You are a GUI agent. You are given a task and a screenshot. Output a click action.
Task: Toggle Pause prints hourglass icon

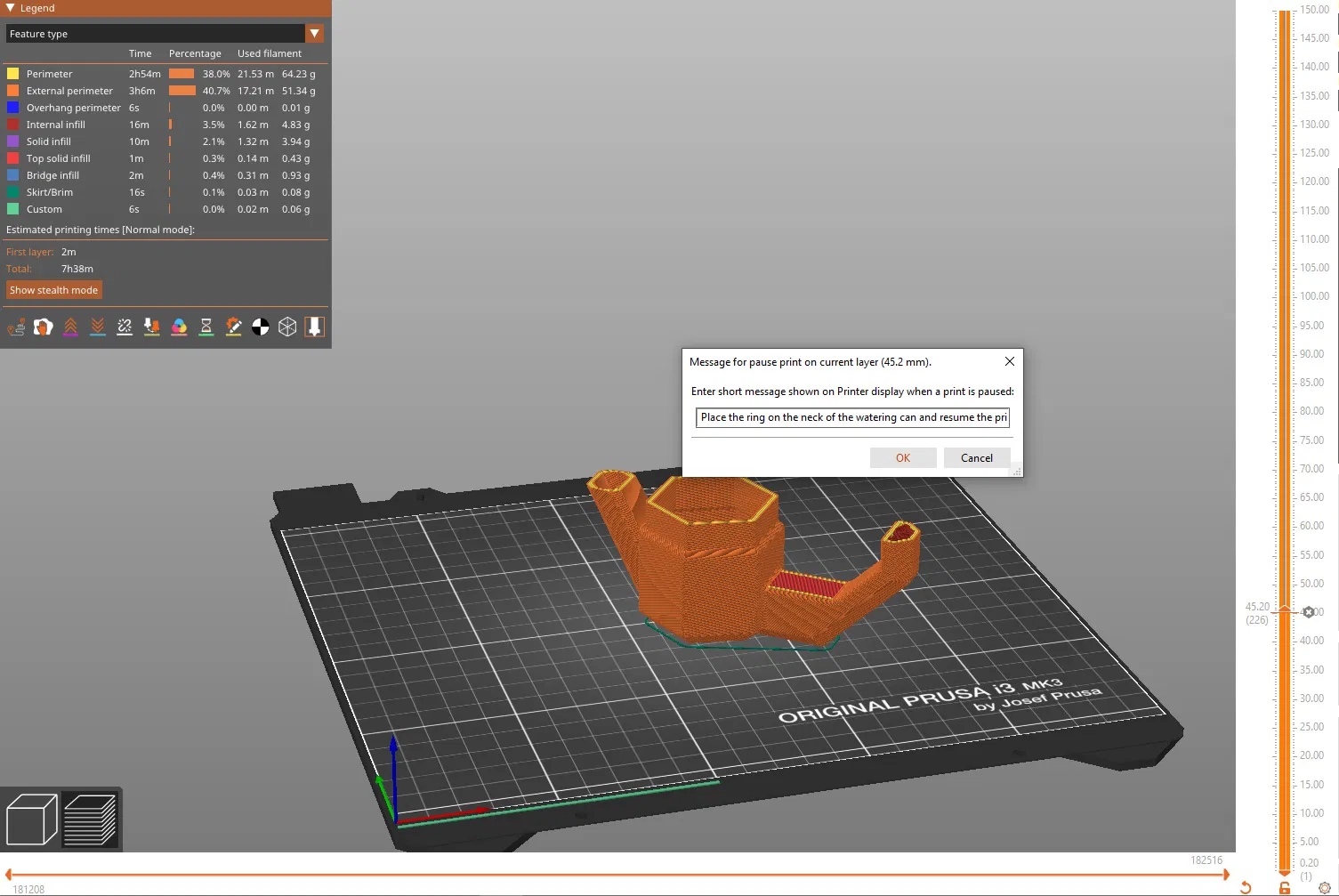pyautogui.click(x=206, y=327)
